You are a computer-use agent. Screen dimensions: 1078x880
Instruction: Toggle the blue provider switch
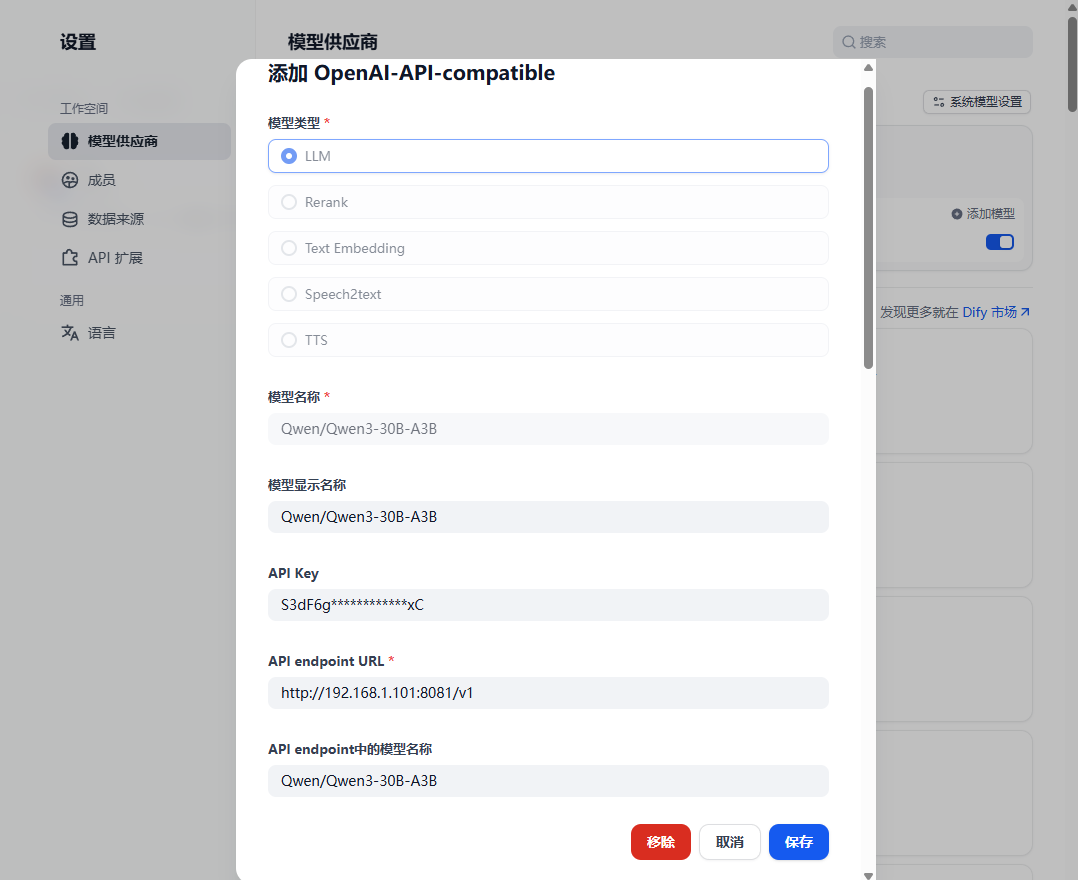click(1000, 242)
